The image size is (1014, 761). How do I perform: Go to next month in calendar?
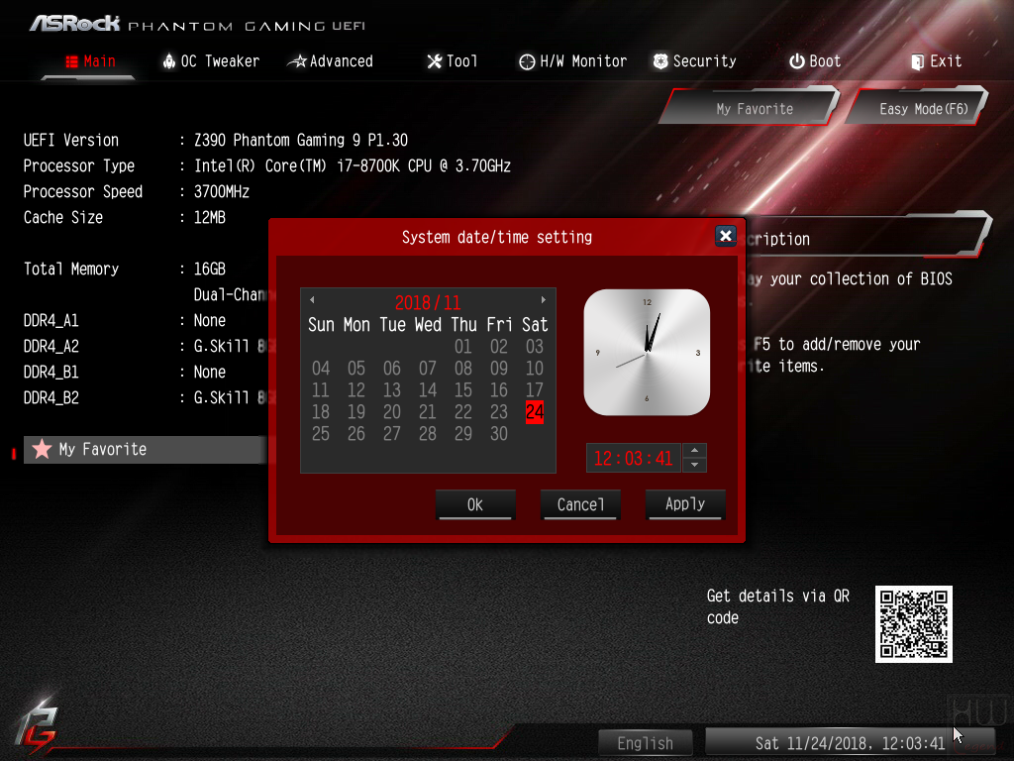[x=543, y=300]
